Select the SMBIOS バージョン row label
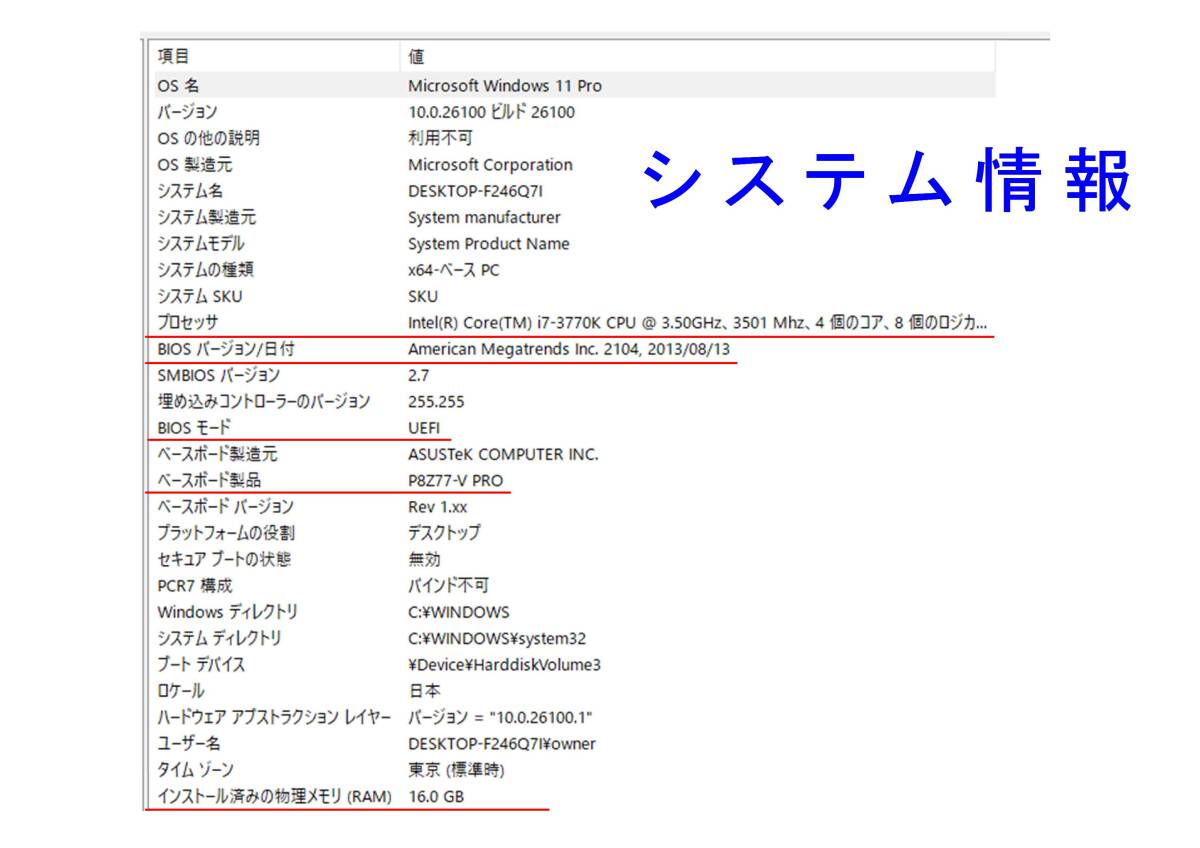This screenshot has width=1200, height=848. 218,376
